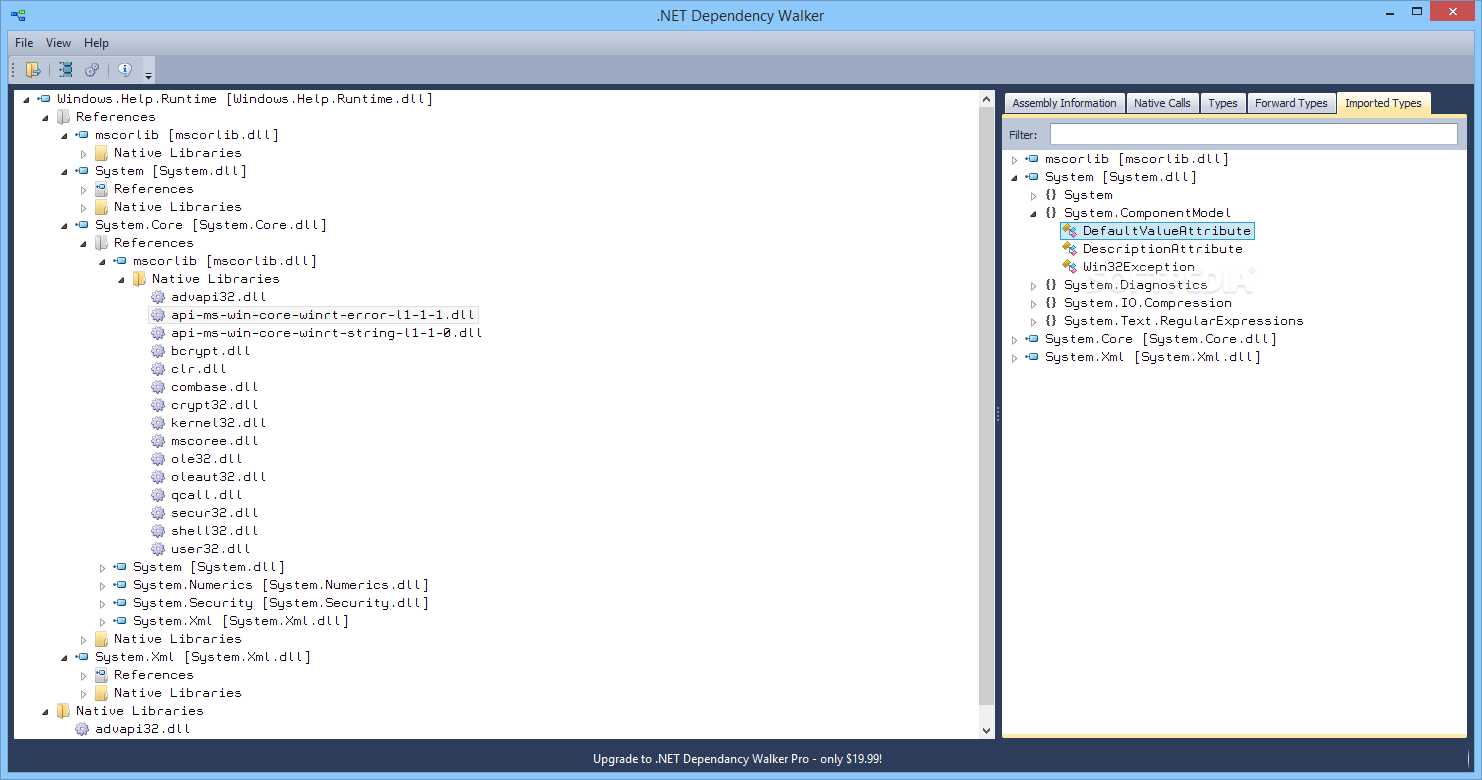Image resolution: width=1482 pixels, height=780 pixels.
Task: Select DescriptionAttribute in the types tree
Action: (x=1162, y=249)
